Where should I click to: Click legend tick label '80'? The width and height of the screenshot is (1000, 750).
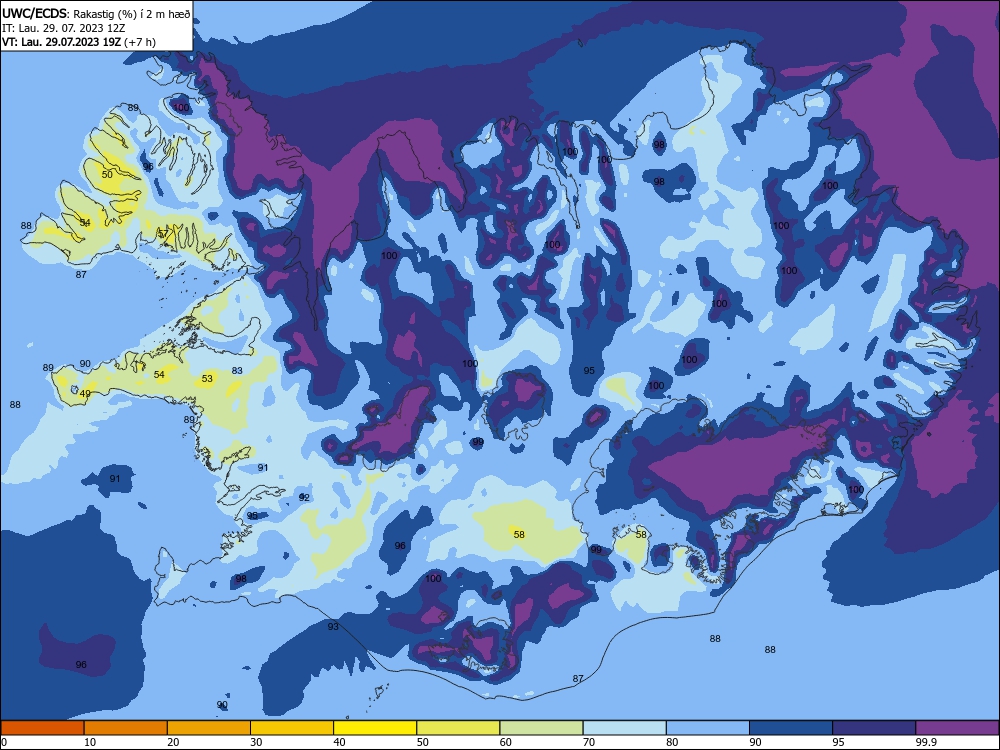pos(672,742)
